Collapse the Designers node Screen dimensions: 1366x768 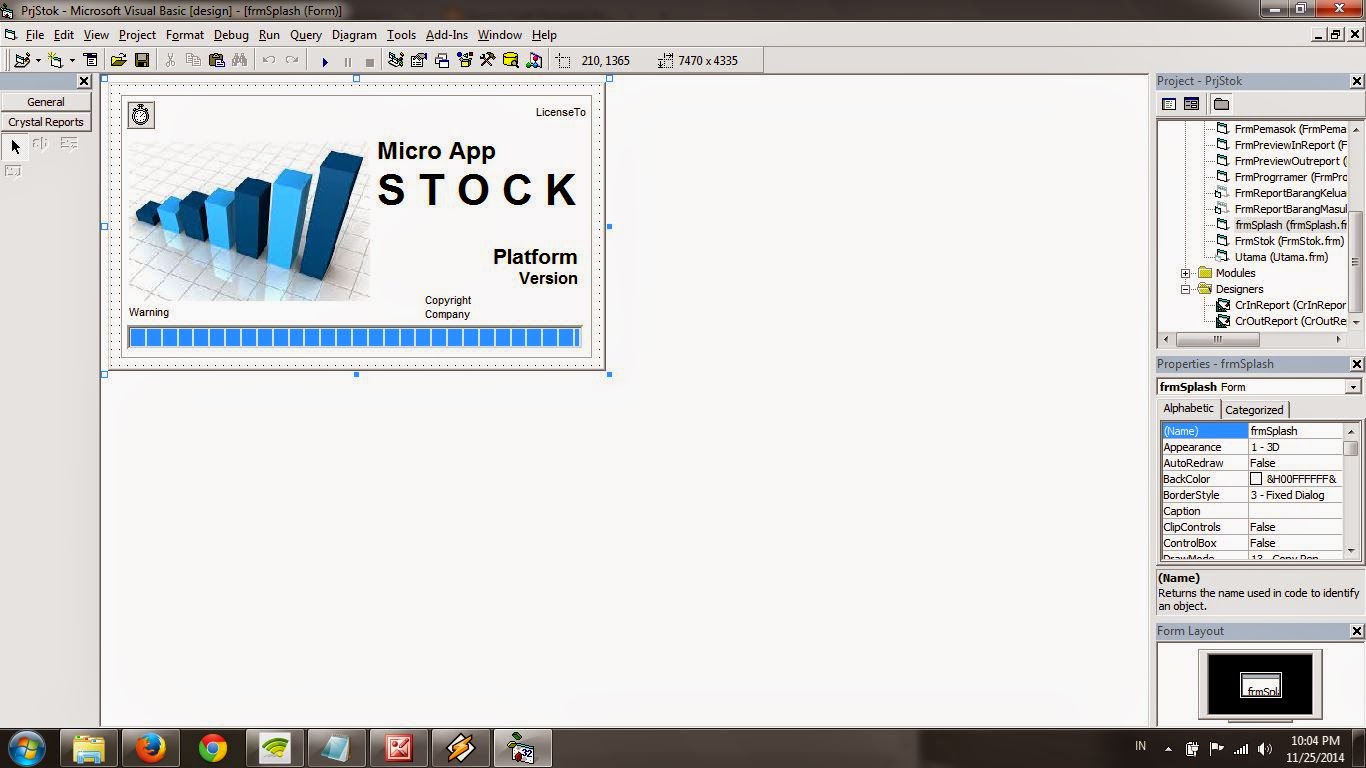(1185, 289)
